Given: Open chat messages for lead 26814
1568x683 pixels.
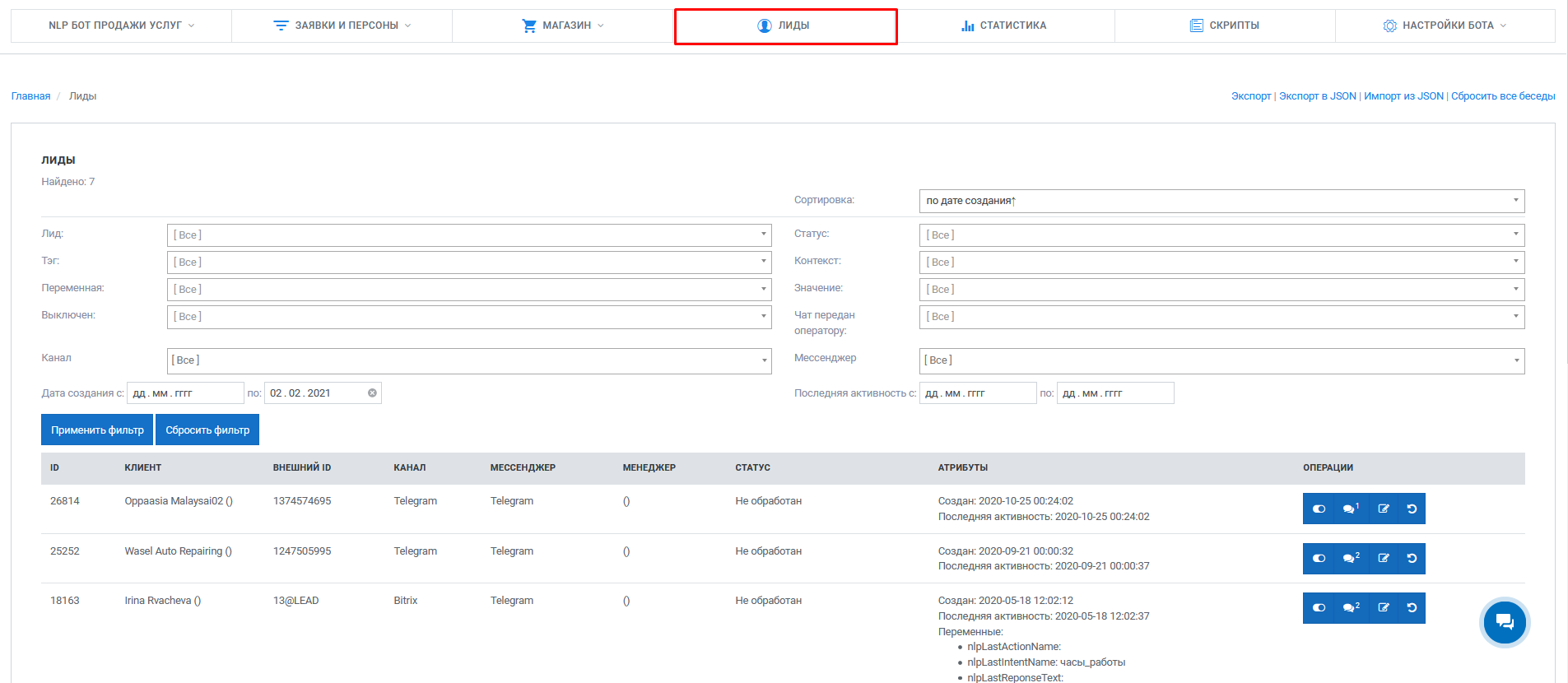Looking at the screenshot, I should [x=1350, y=509].
